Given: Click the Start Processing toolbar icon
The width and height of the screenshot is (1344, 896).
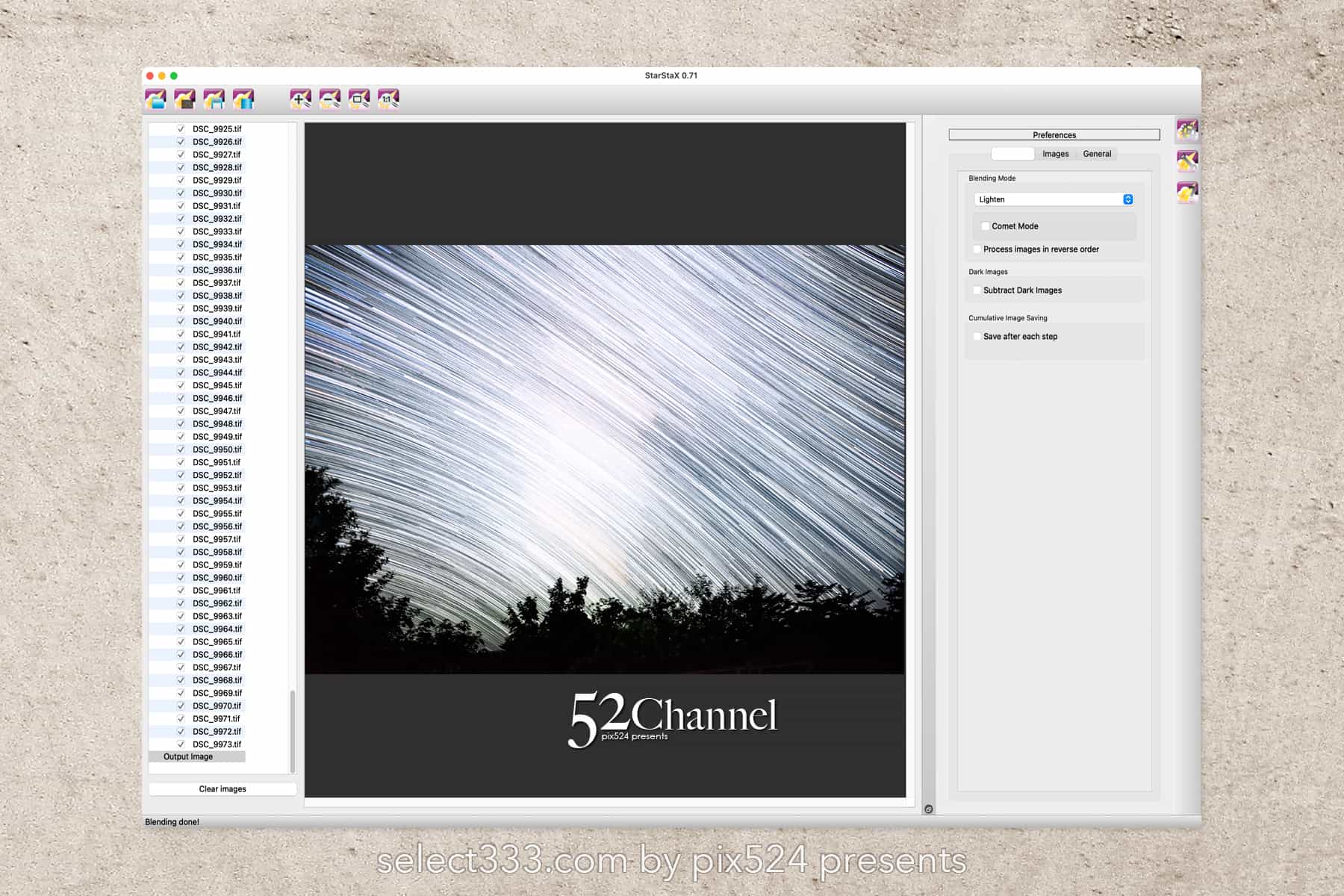Looking at the screenshot, I should point(243,99).
